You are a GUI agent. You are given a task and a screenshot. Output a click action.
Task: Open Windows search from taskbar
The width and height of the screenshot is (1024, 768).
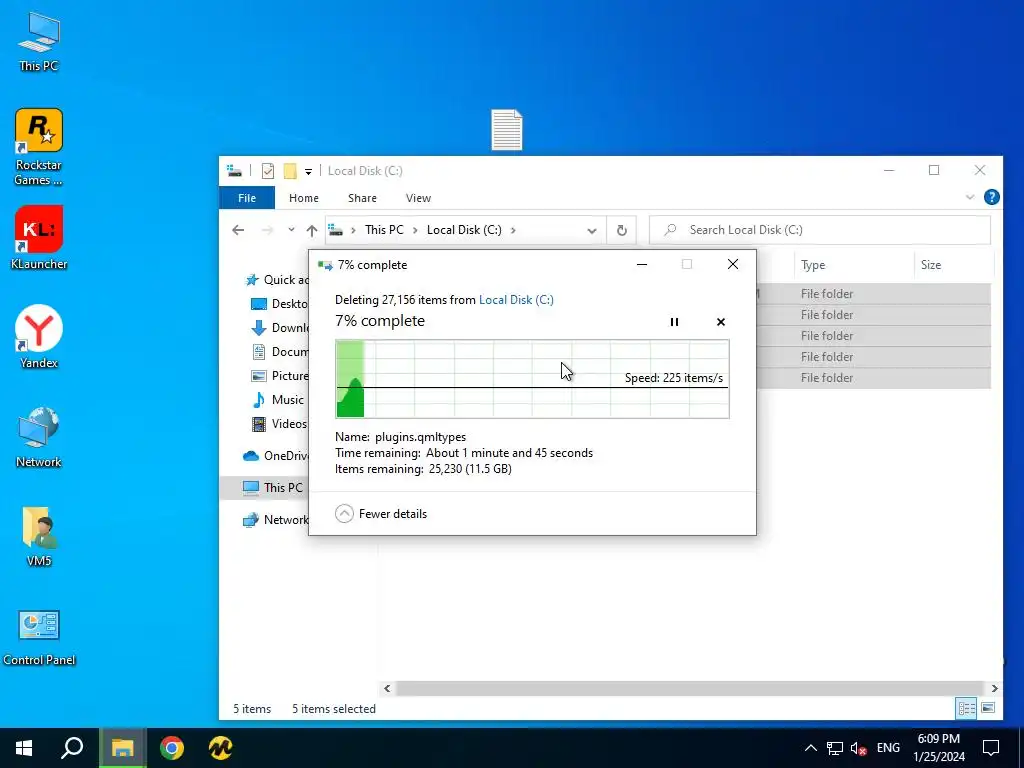72,748
